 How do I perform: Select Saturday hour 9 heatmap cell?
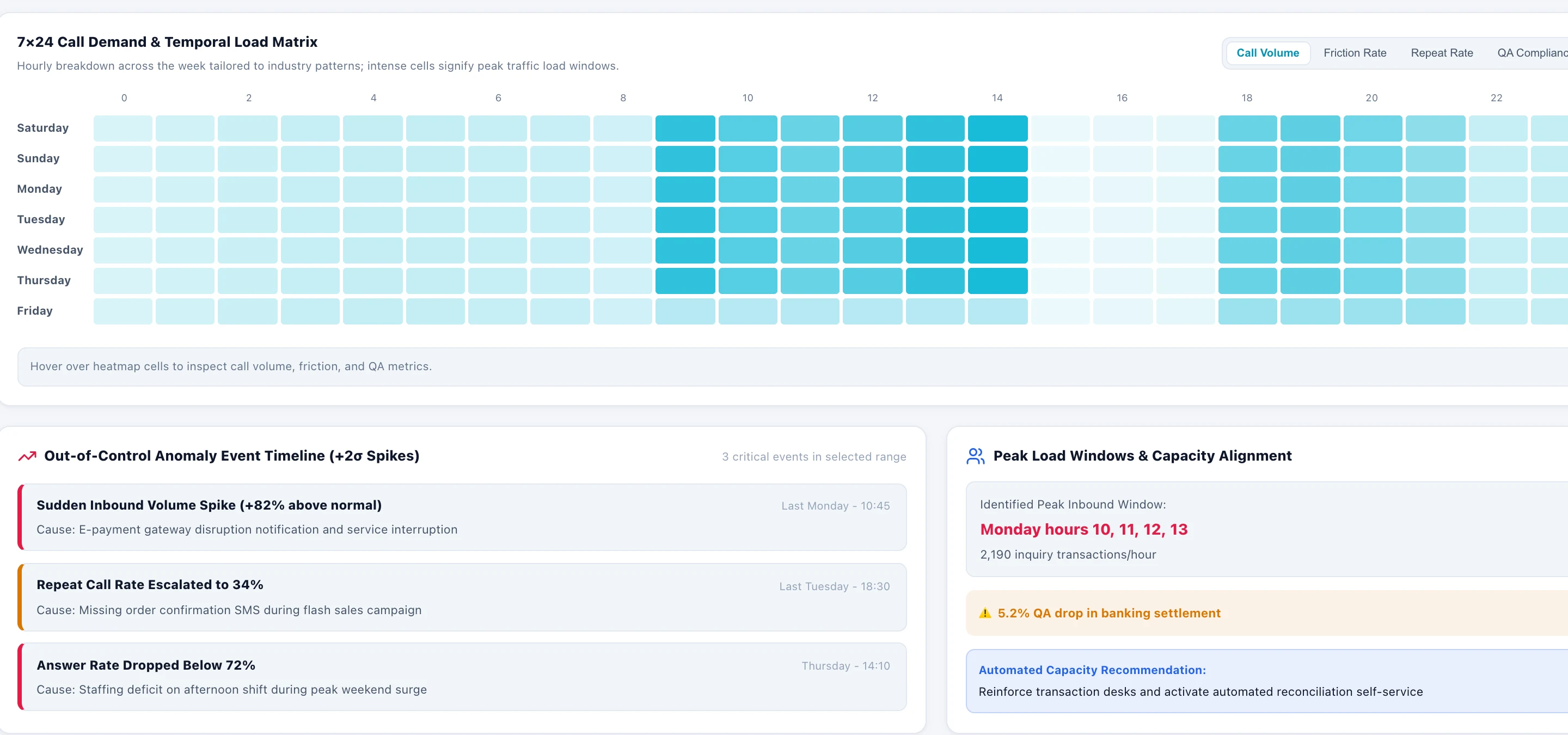click(x=685, y=128)
